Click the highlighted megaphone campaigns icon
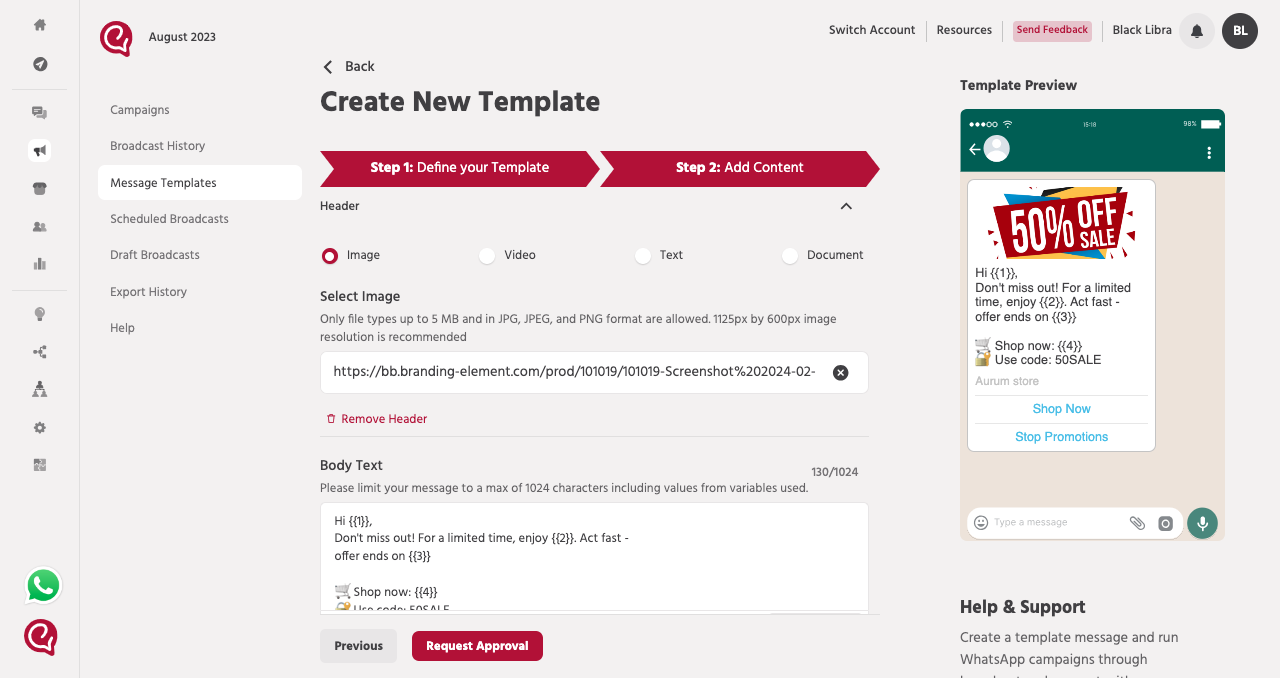The height and width of the screenshot is (678, 1280). tap(39, 149)
